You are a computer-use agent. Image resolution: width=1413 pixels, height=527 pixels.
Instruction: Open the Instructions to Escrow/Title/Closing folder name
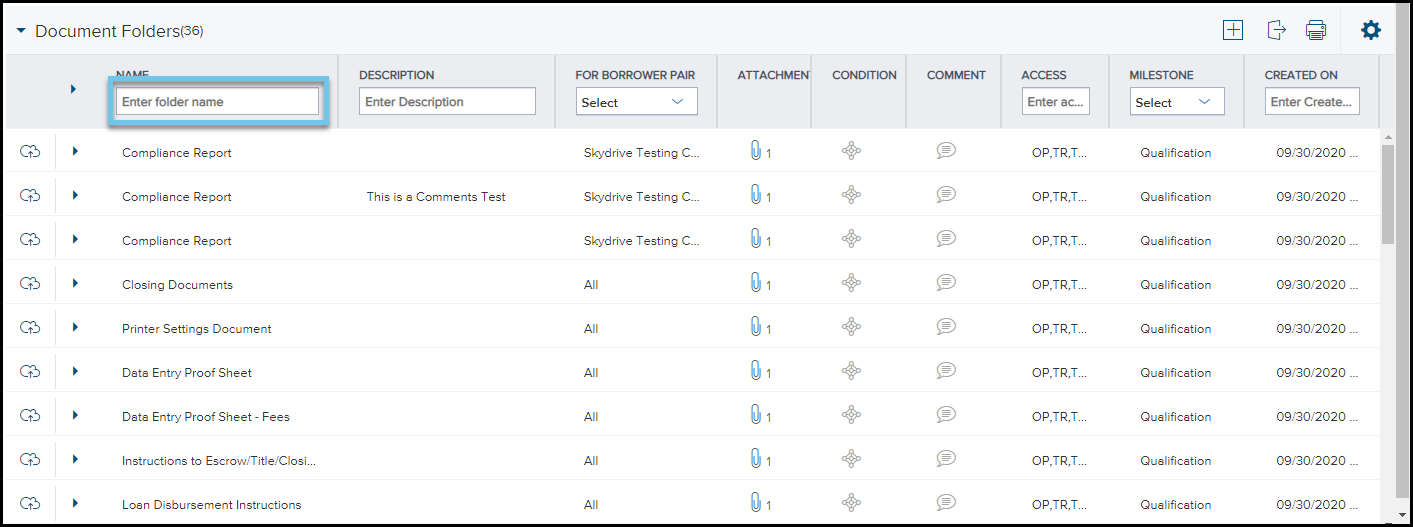tap(219, 461)
